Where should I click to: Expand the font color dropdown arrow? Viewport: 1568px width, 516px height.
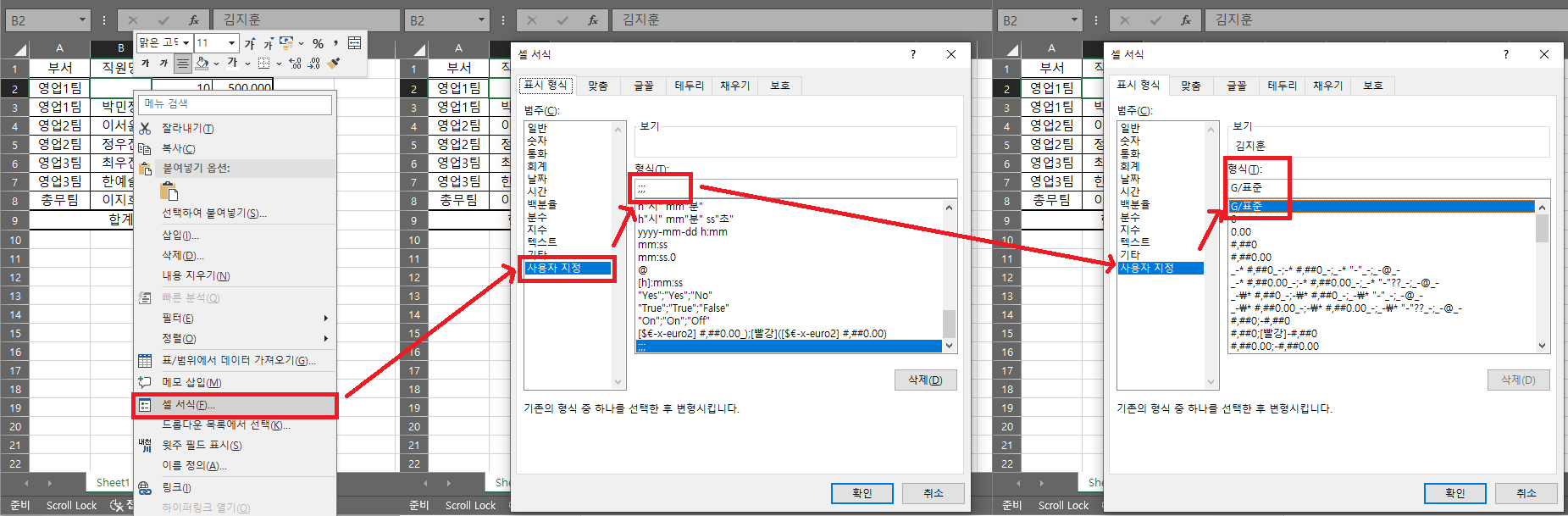[x=247, y=64]
